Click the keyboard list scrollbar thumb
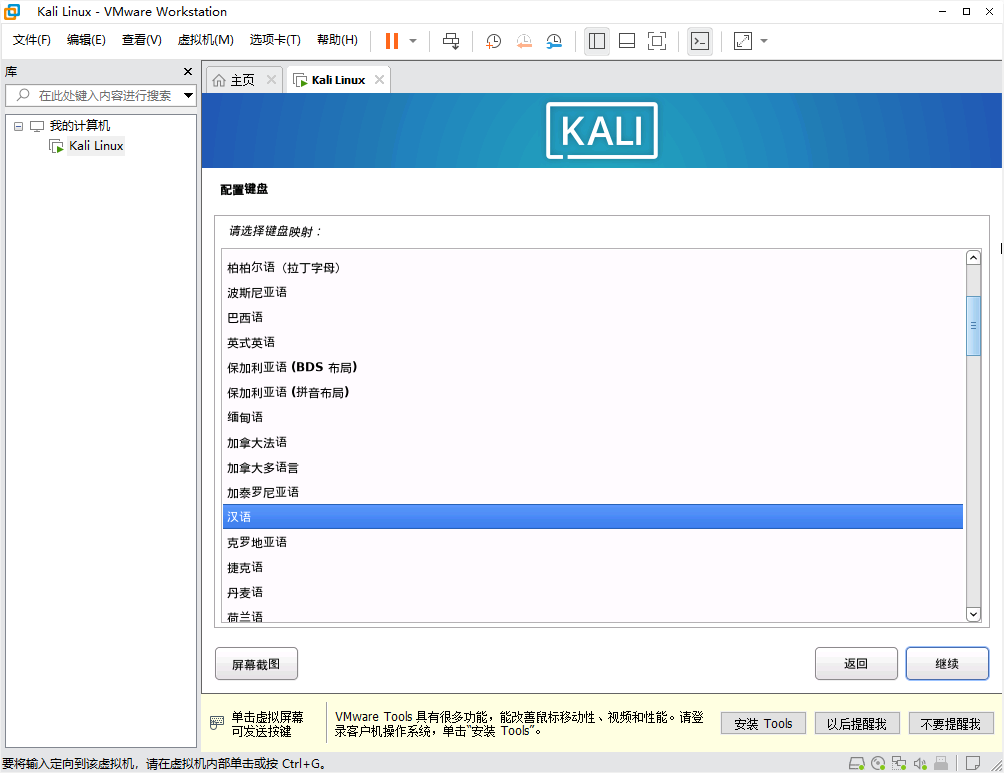This screenshot has width=1004, height=773. [x=973, y=325]
